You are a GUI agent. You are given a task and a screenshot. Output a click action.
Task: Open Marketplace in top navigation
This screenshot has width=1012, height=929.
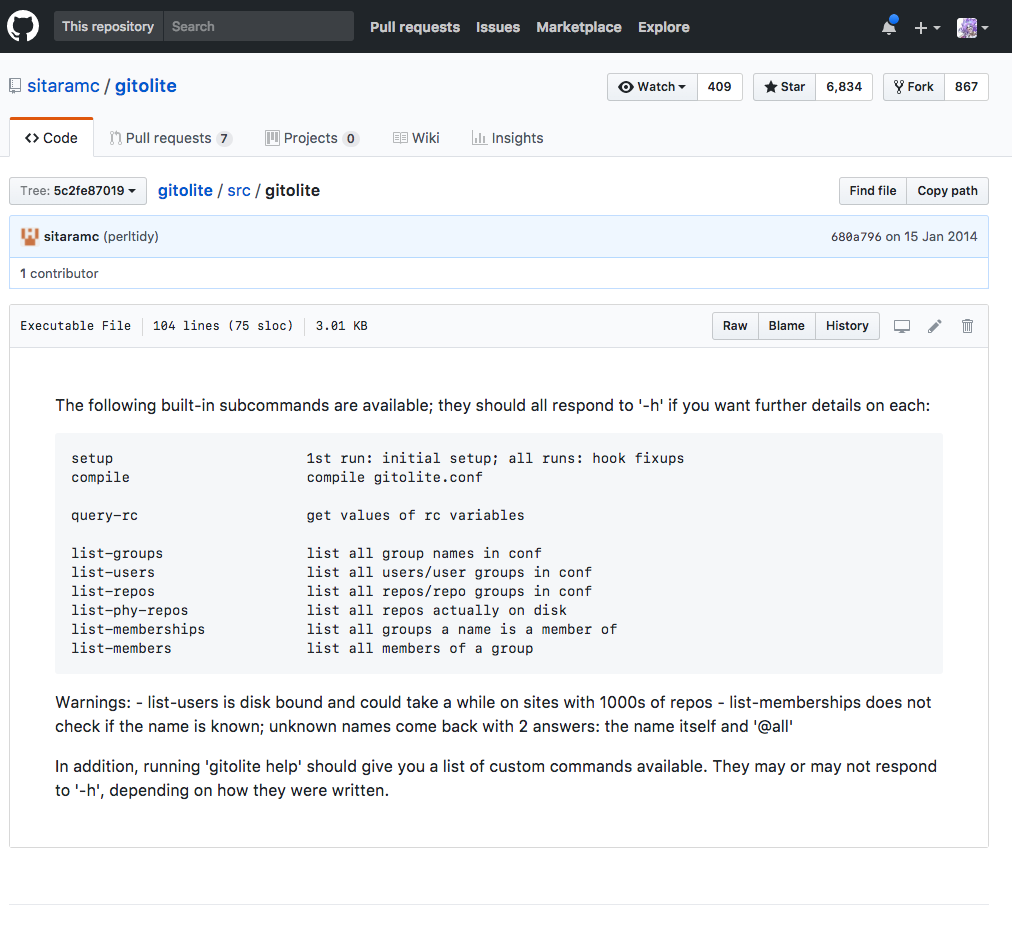[x=579, y=27]
